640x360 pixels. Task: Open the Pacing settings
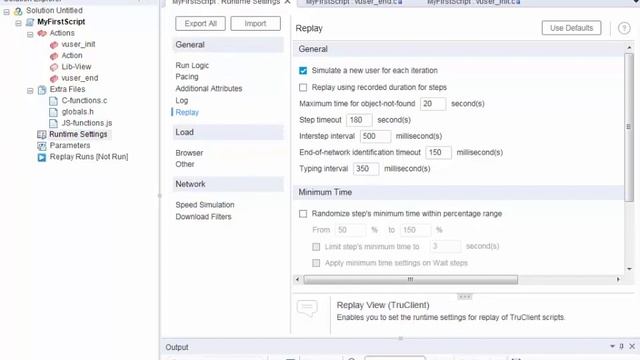(x=187, y=77)
